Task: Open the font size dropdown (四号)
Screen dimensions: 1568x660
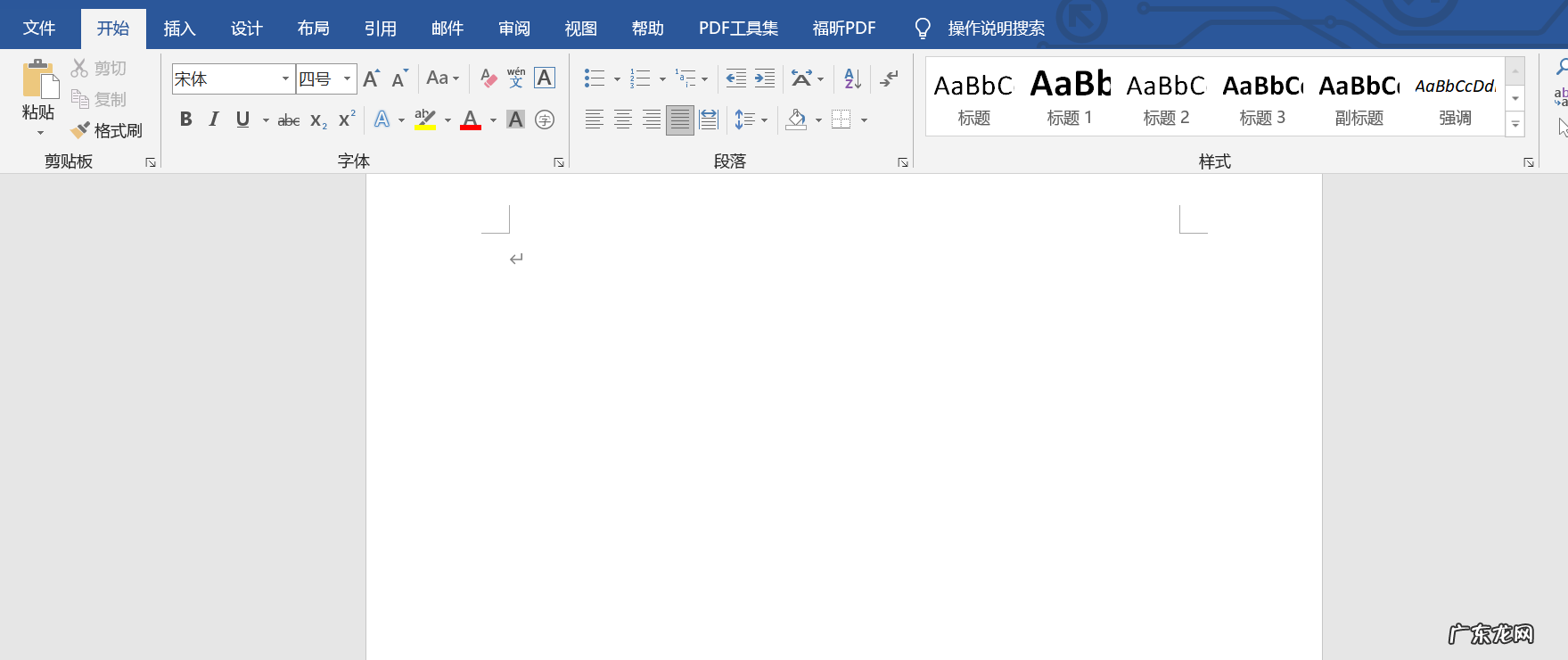Action: tap(348, 78)
